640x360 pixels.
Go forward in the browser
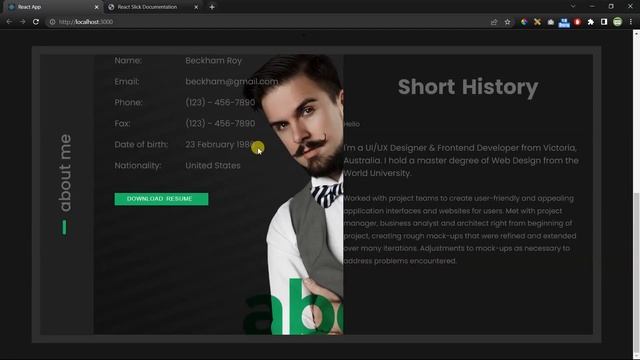pyautogui.click(x=22, y=22)
